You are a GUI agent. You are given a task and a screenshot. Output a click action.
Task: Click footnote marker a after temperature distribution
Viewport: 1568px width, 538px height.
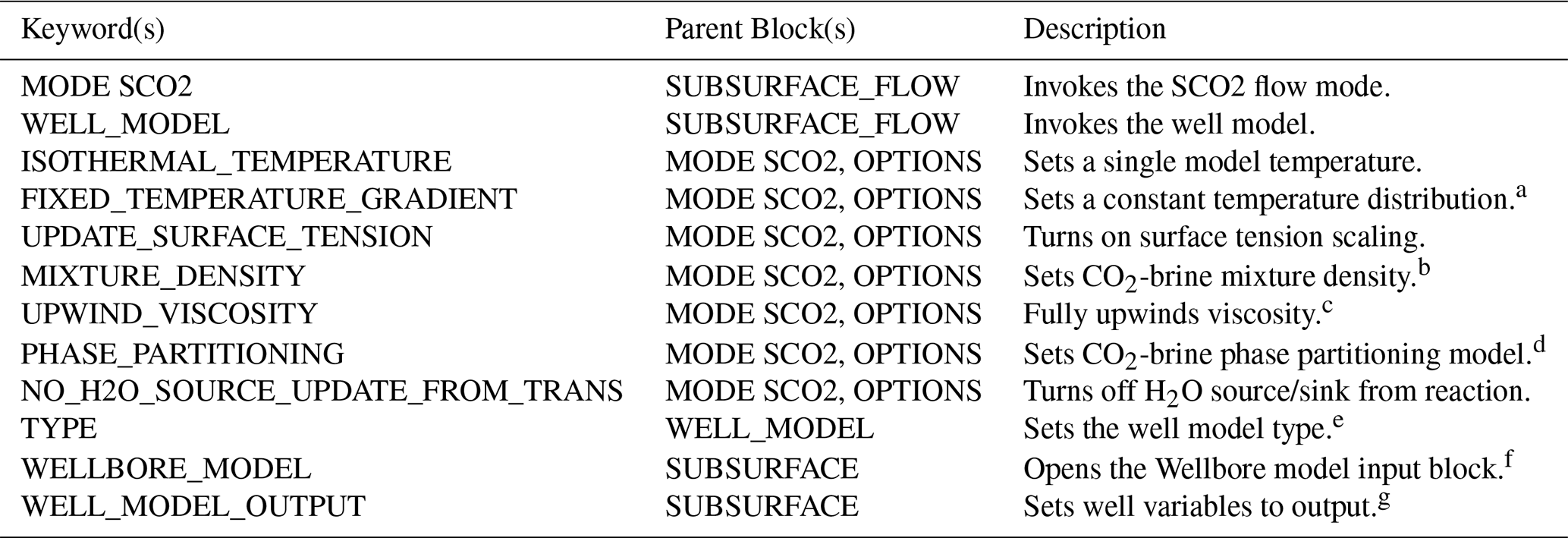pyautogui.click(x=1520, y=190)
